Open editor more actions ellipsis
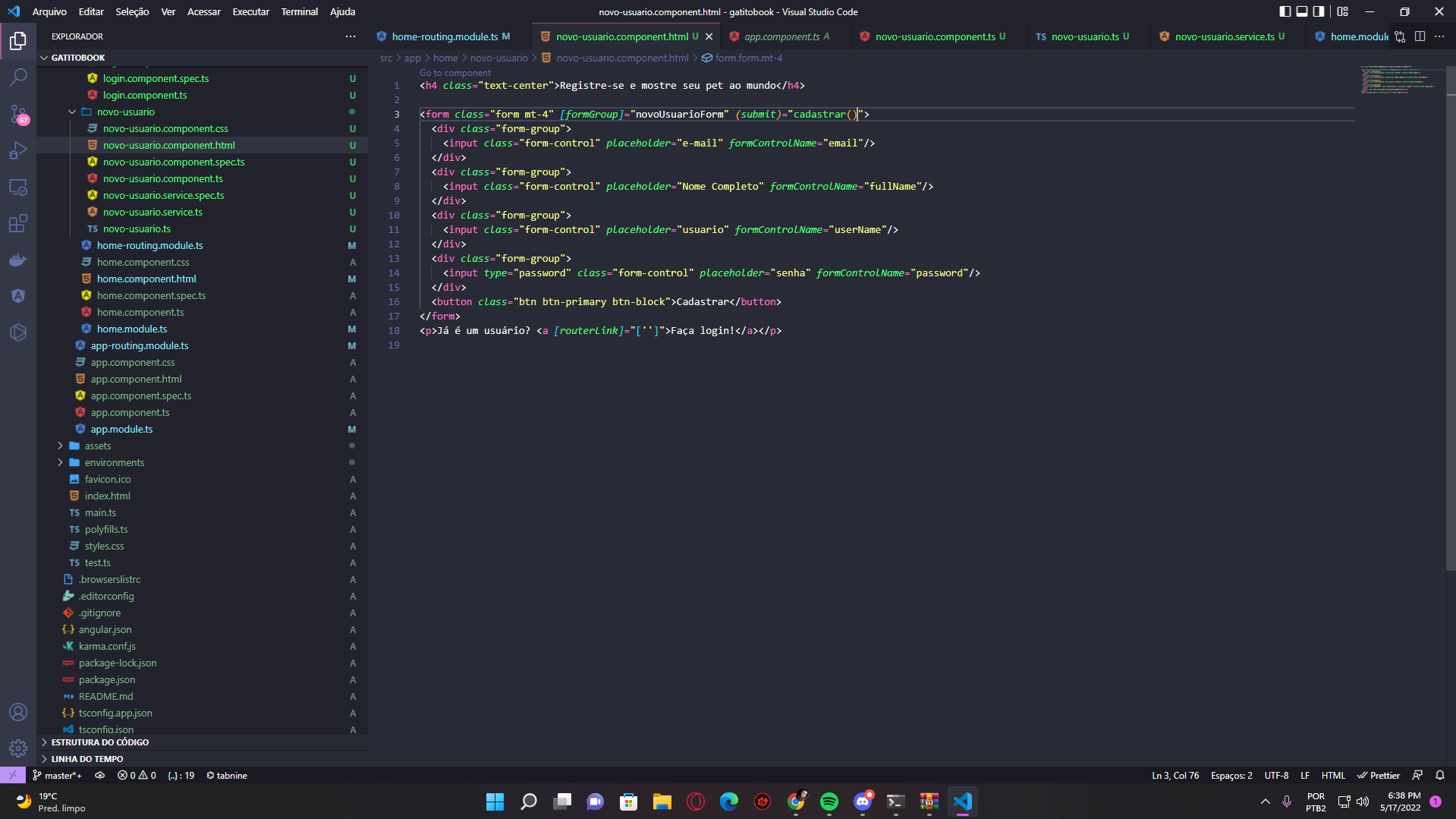The image size is (1456, 819). (1439, 36)
